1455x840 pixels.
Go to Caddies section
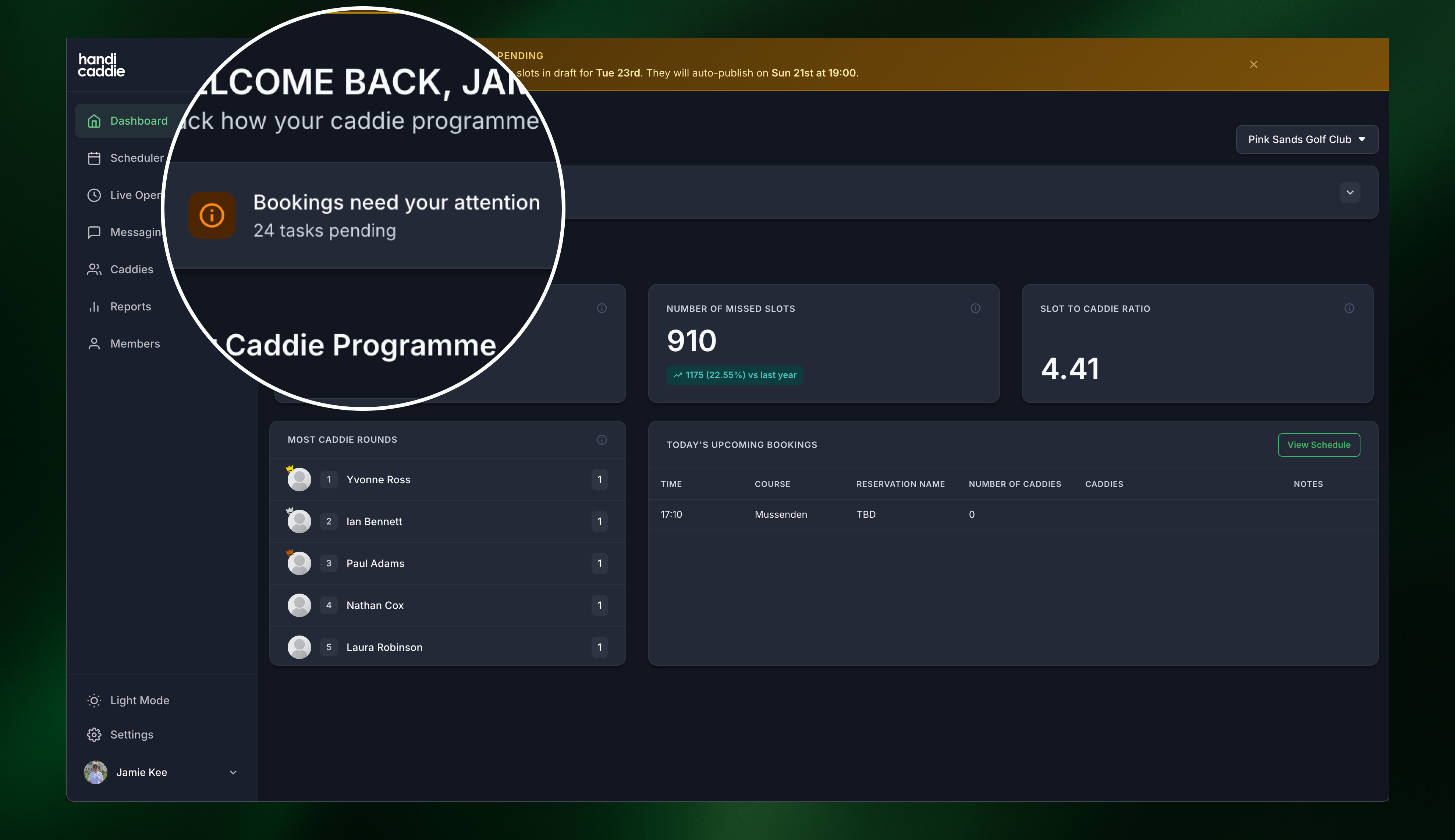(x=131, y=270)
